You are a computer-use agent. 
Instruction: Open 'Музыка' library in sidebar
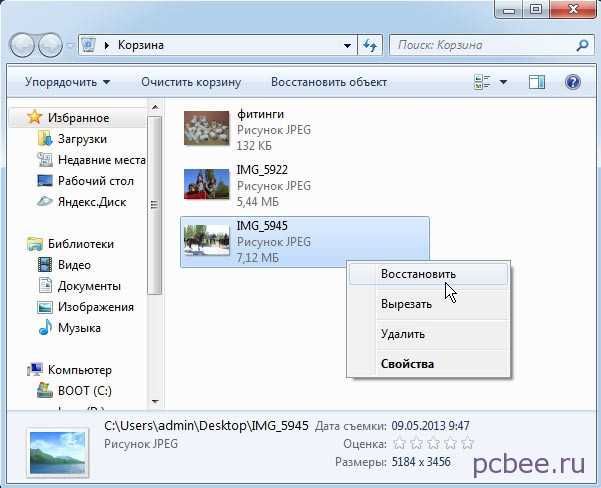pyautogui.click(x=79, y=328)
